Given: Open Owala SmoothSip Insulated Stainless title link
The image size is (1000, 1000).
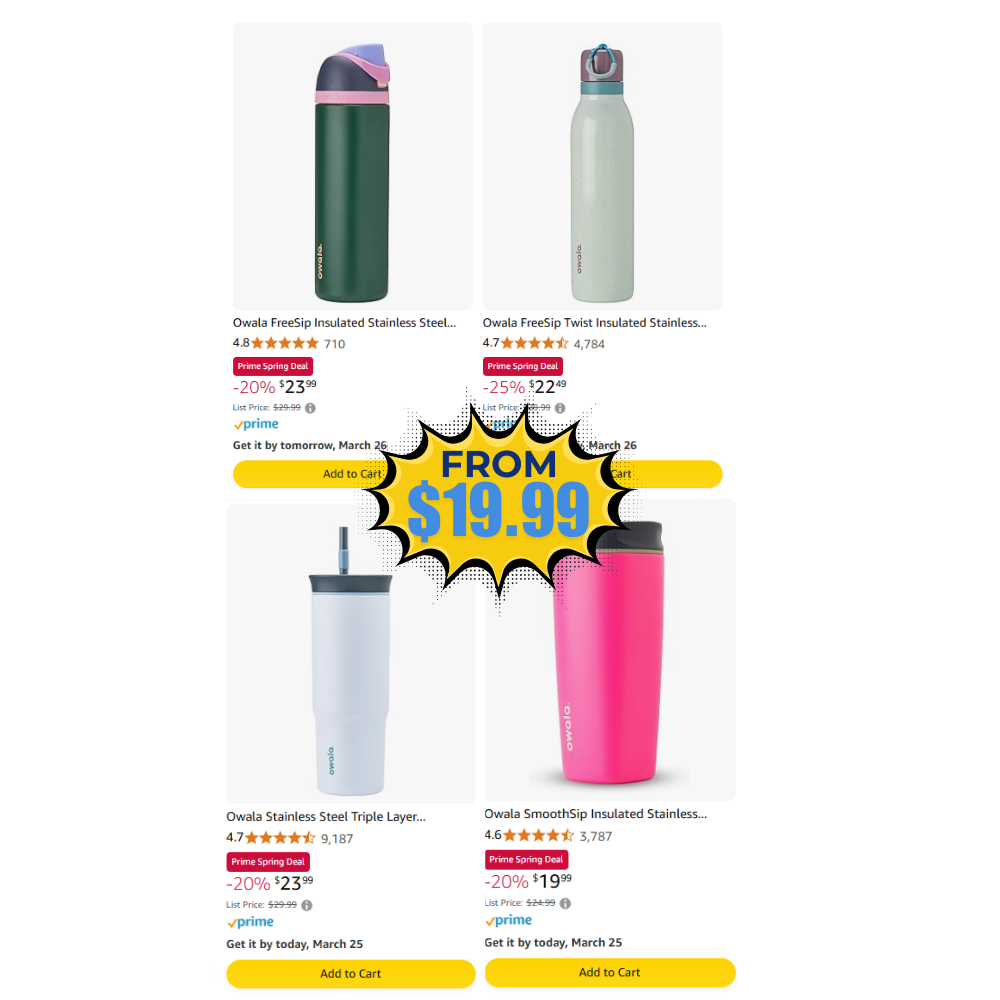Looking at the screenshot, I should (x=596, y=814).
